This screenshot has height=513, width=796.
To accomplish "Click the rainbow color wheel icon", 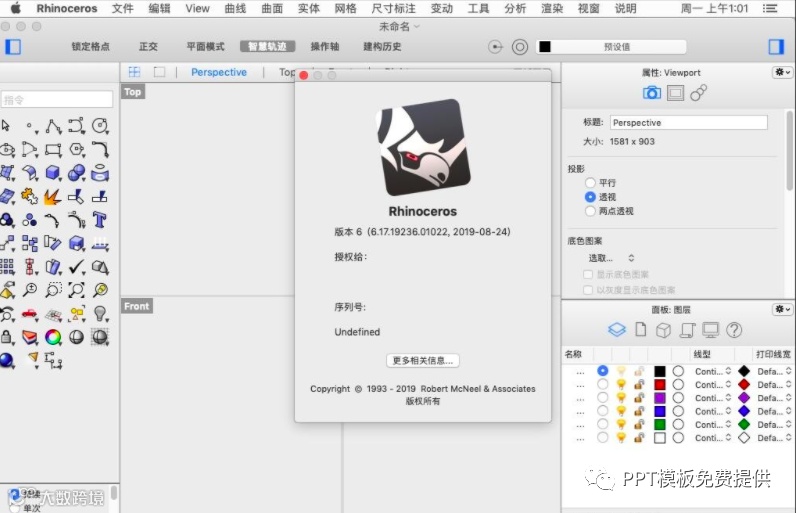I will click(x=53, y=337).
